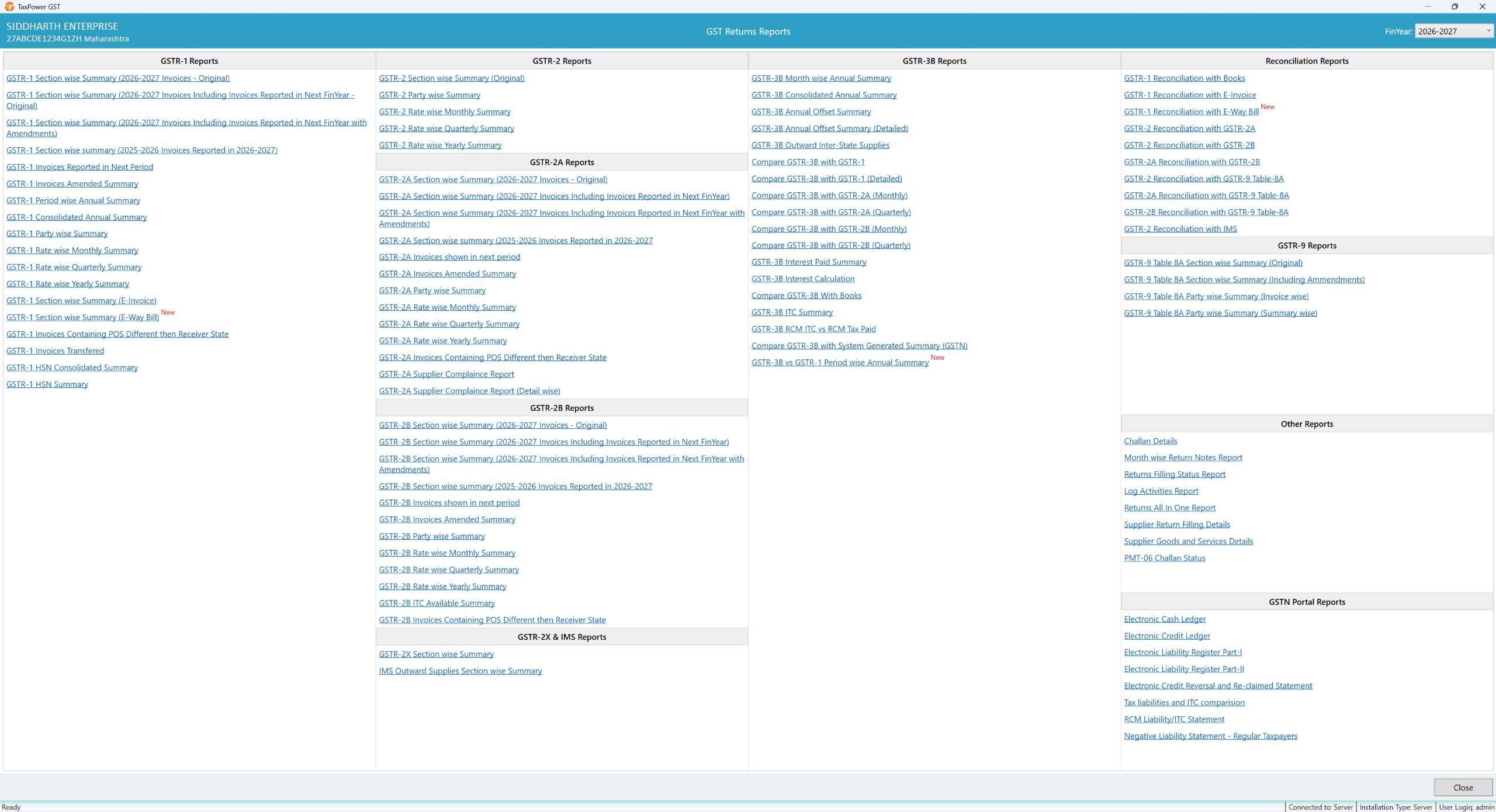
Task: Open GSTR-1 Reconciliation with Books
Action: pos(1185,78)
